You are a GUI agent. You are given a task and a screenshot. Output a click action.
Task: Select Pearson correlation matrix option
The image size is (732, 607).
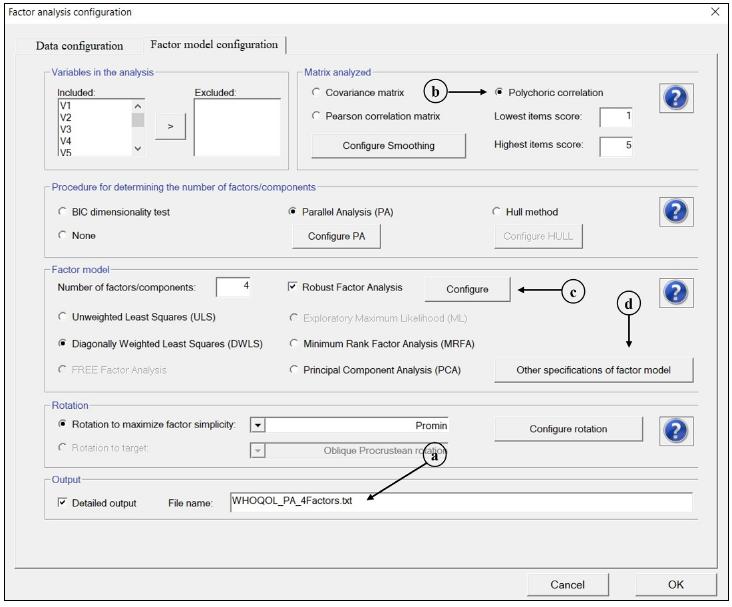tap(316, 117)
